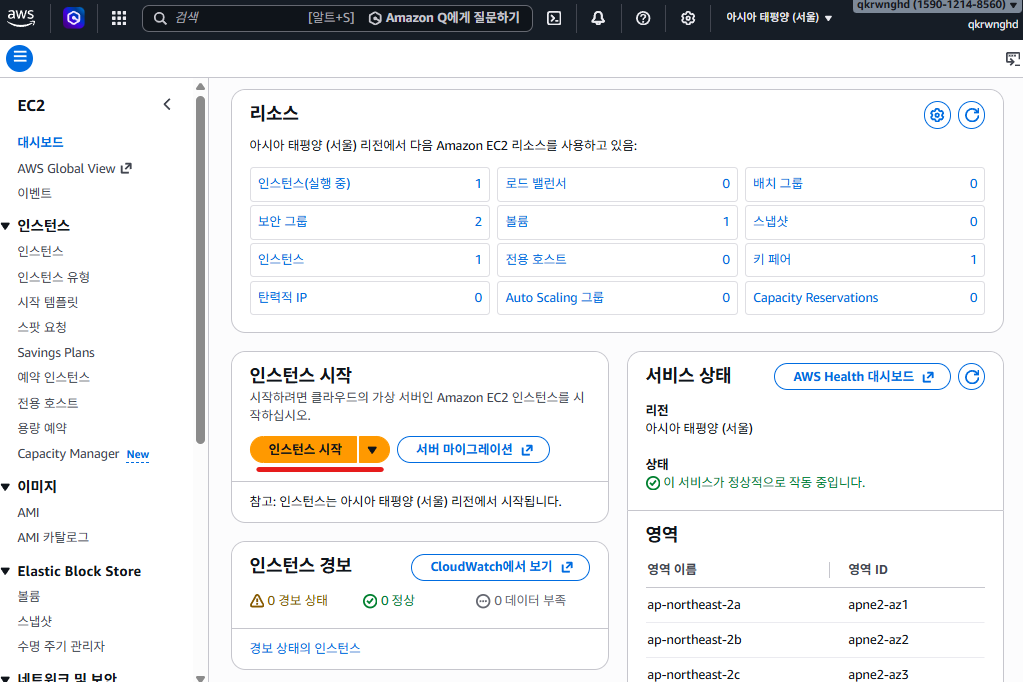Collapse the 이미지 sidebar section
This screenshot has width=1023, height=682.
point(6,487)
